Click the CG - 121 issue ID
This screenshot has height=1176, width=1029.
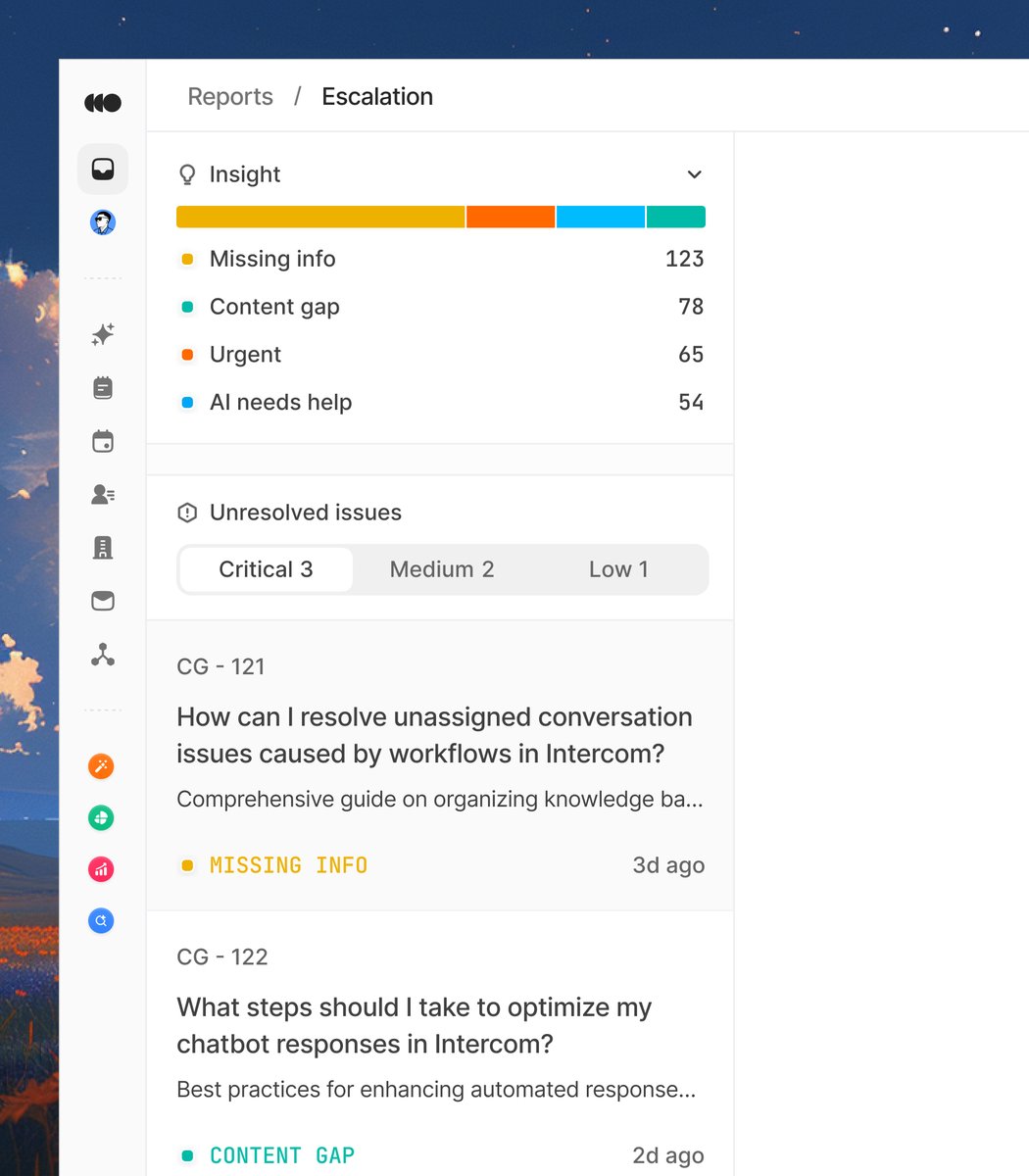pyautogui.click(x=220, y=666)
